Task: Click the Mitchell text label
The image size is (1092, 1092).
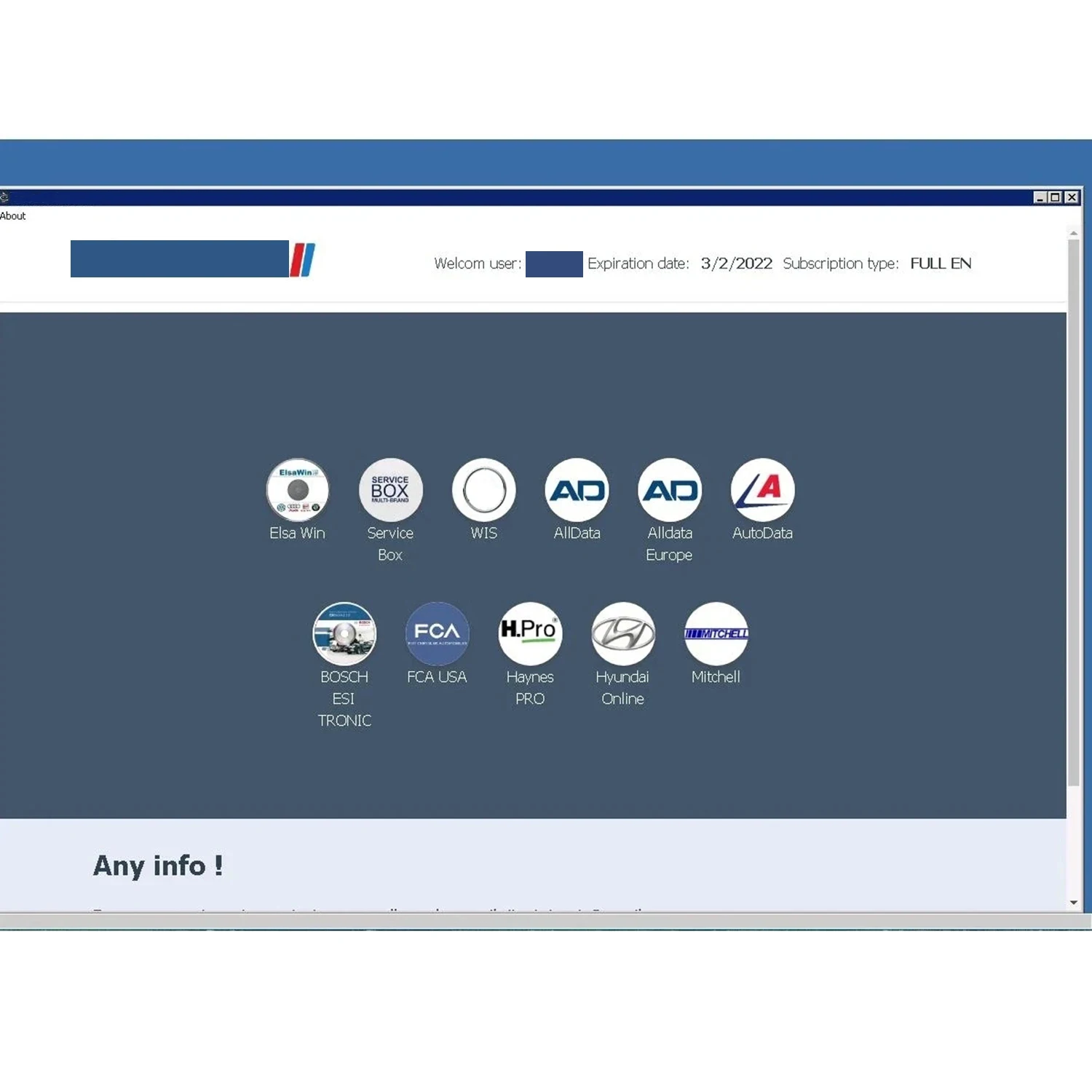Action: coord(716,677)
